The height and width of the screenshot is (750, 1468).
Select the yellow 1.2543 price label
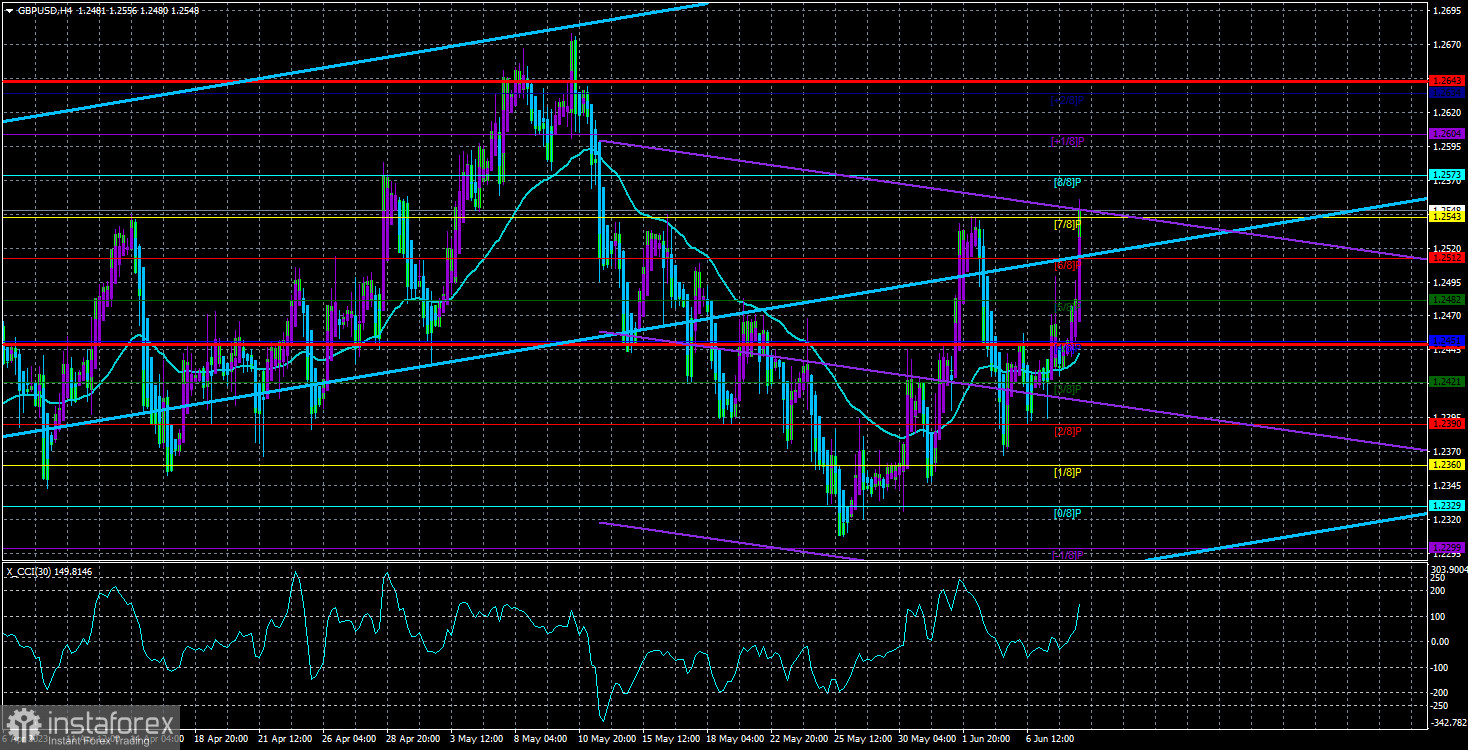pyautogui.click(x=1446, y=217)
